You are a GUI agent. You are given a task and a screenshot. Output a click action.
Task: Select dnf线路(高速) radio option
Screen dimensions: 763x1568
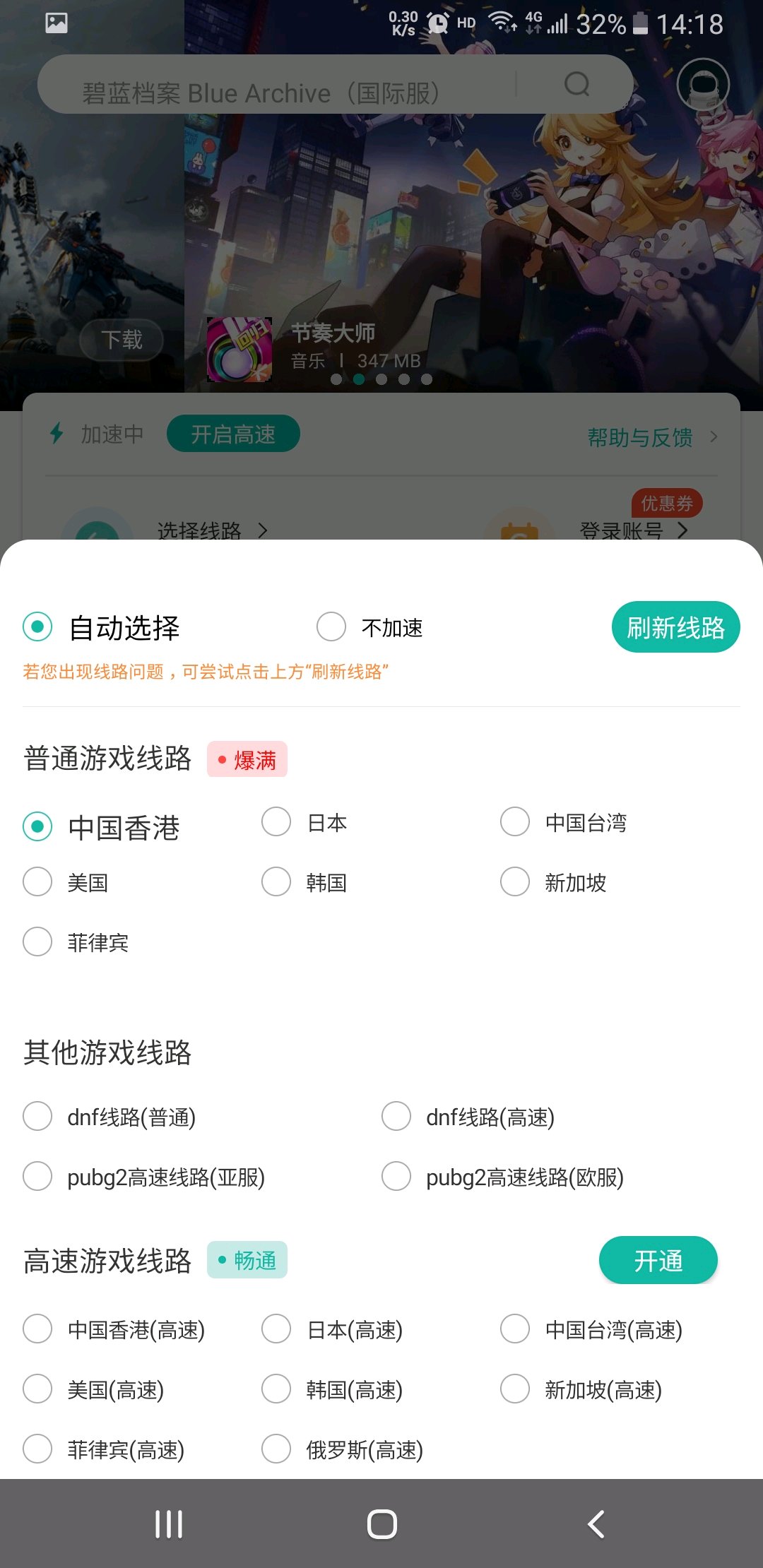pos(396,1116)
